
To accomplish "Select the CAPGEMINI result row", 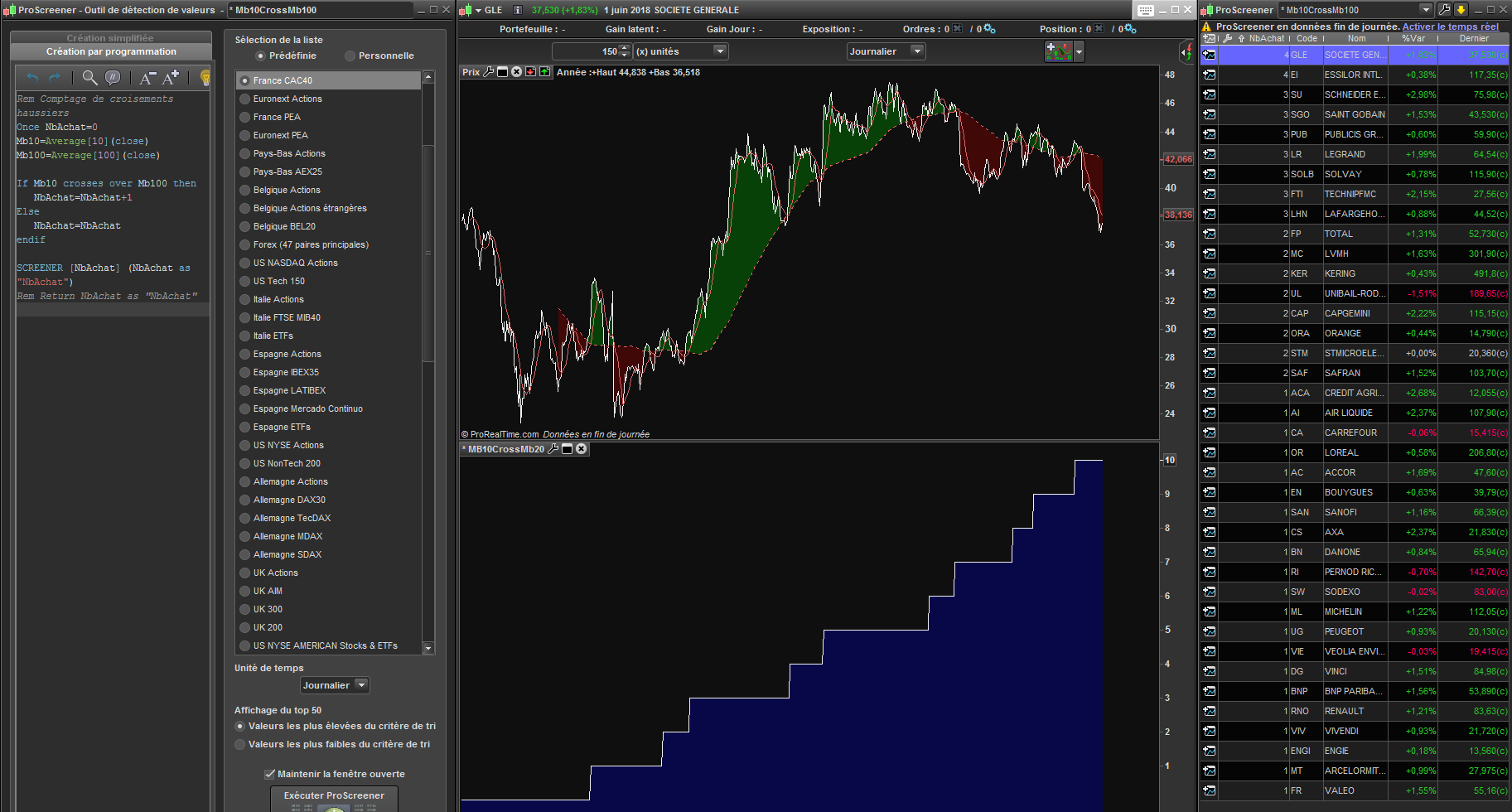I will click(x=1355, y=313).
